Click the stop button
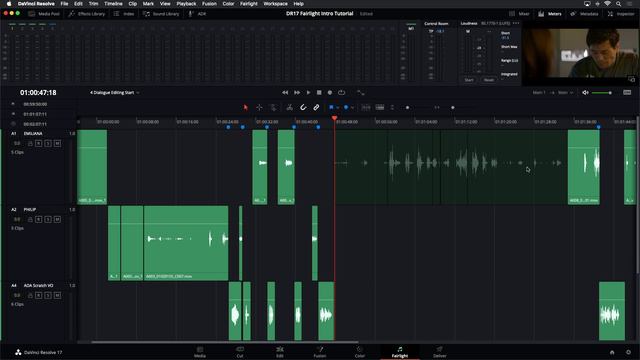This screenshot has height=360, width=640. point(319,93)
